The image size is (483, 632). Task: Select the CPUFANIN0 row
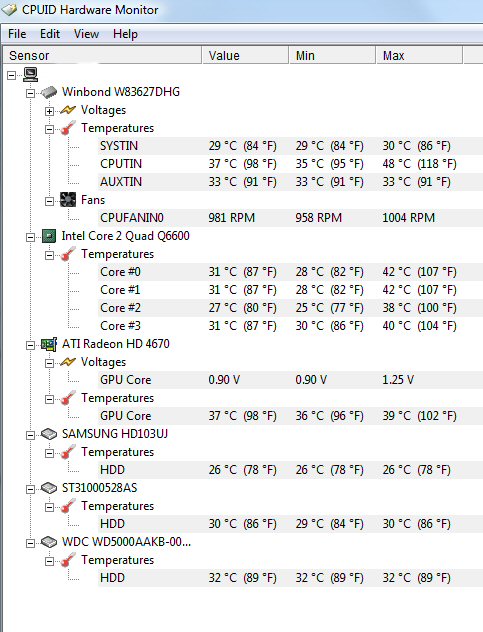290,218
